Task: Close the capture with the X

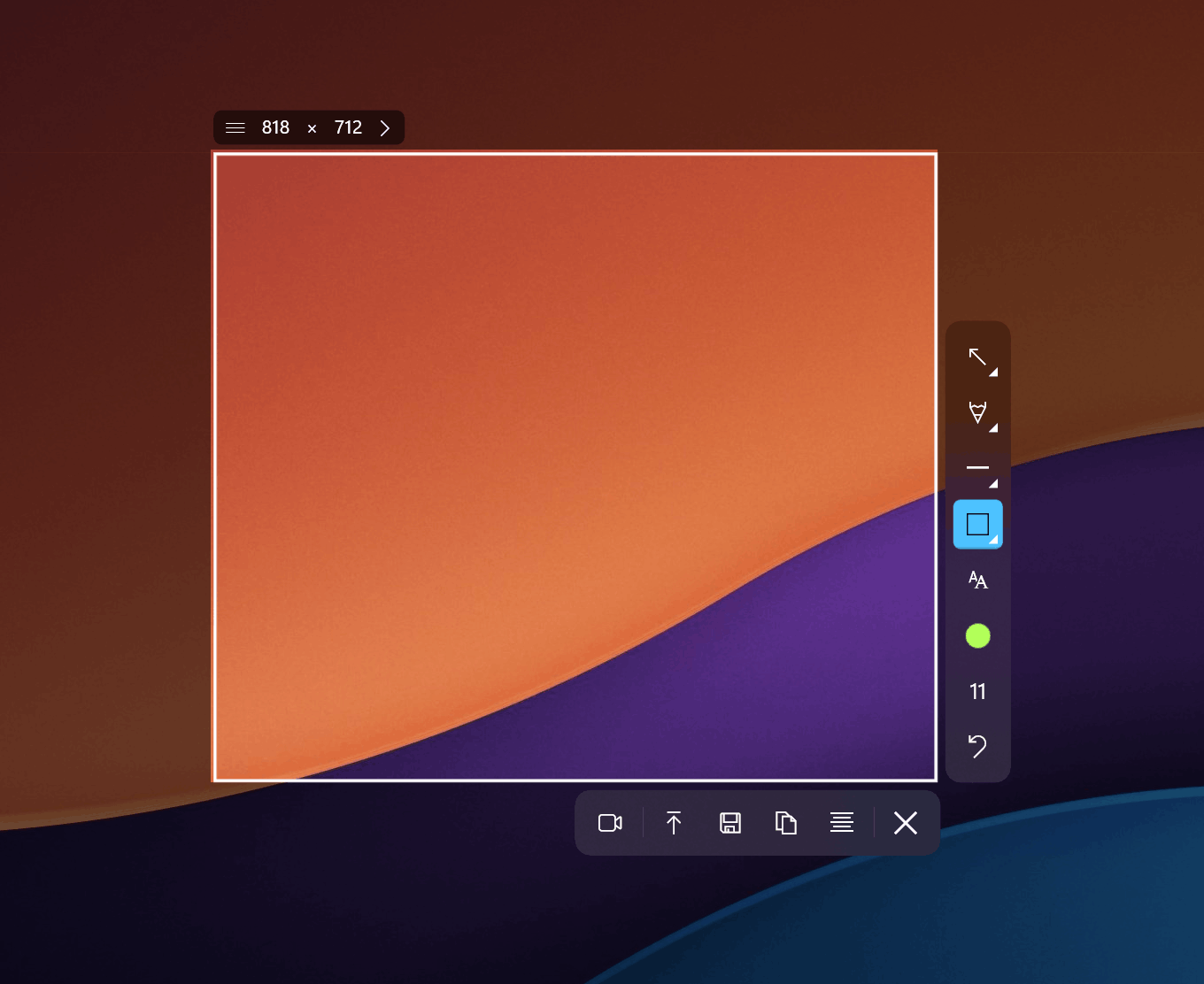Action: [905, 823]
